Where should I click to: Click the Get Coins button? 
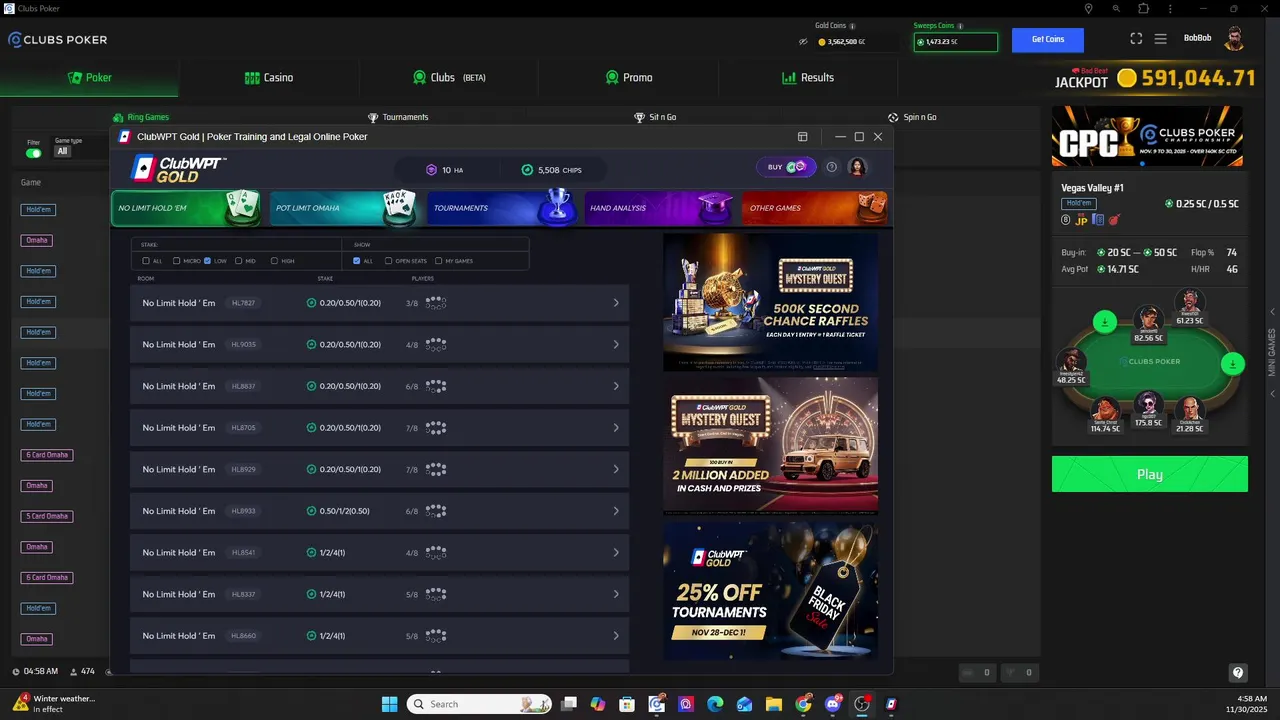(x=1048, y=39)
